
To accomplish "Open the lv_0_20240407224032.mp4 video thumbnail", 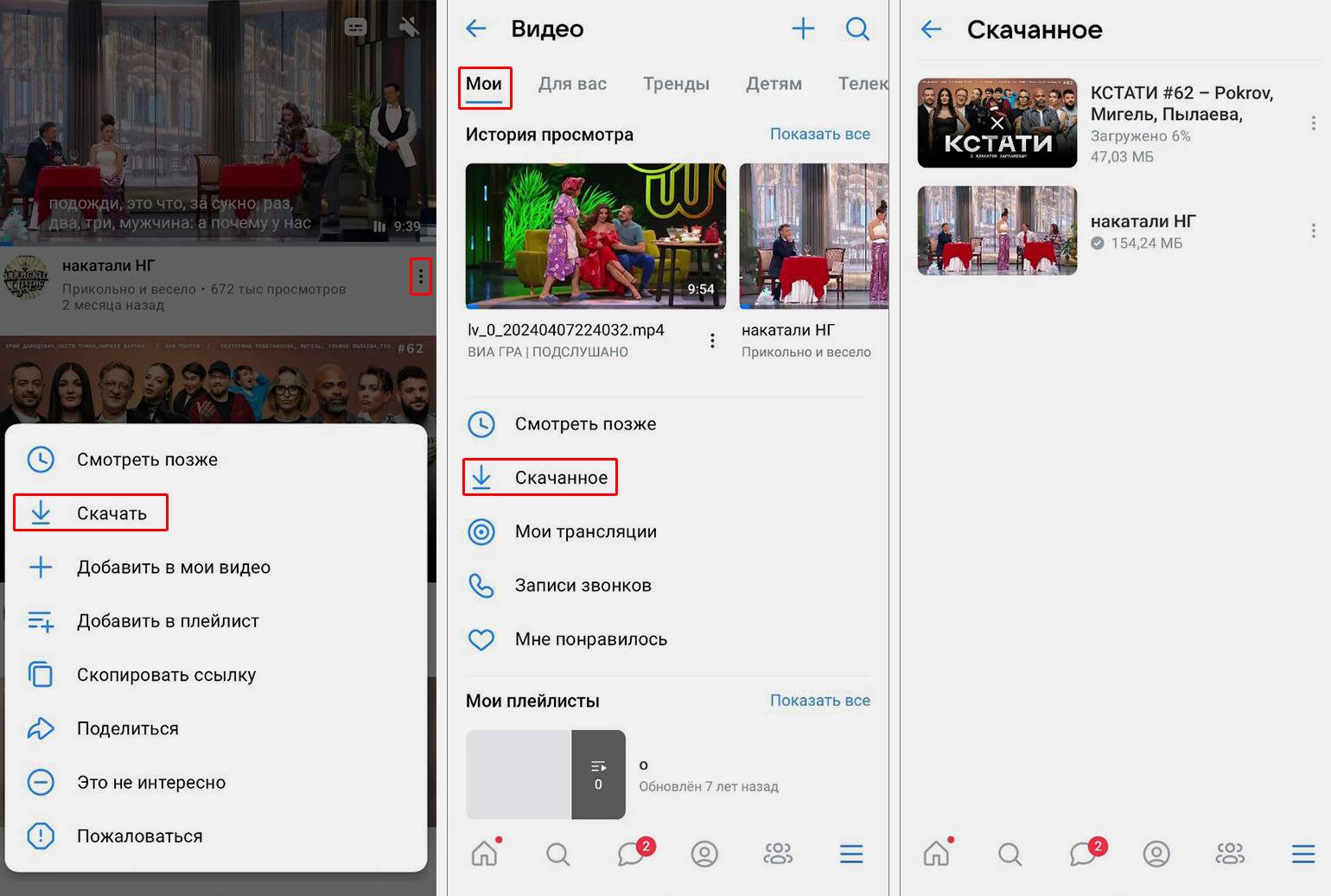I will coord(595,235).
